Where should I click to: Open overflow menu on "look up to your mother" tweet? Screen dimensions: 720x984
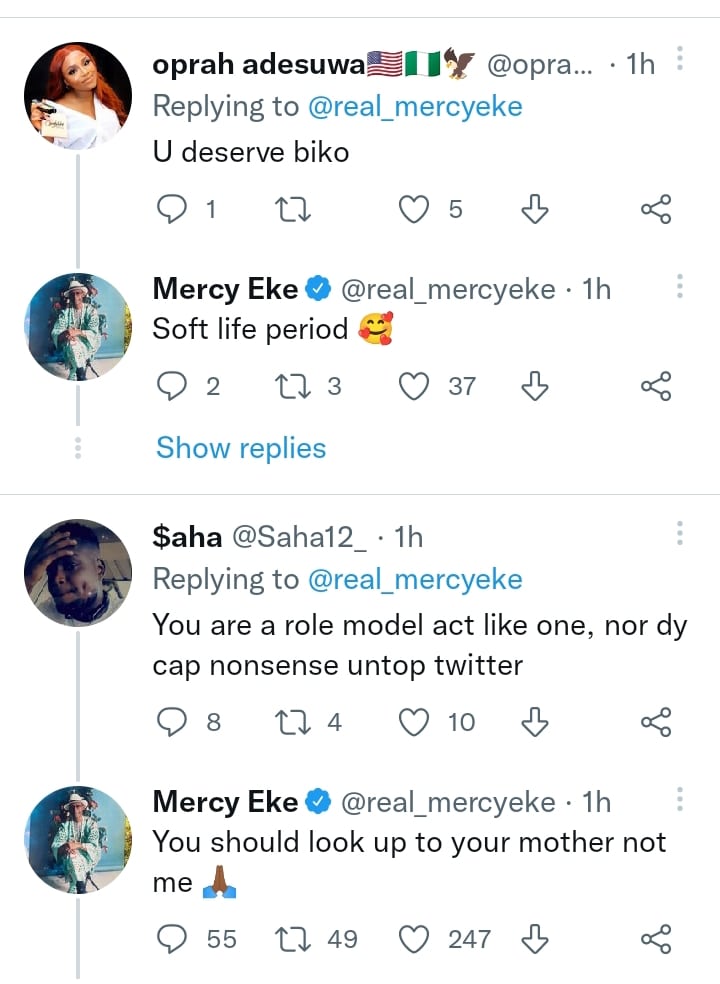pyautogui.click(x=680, y=799)
